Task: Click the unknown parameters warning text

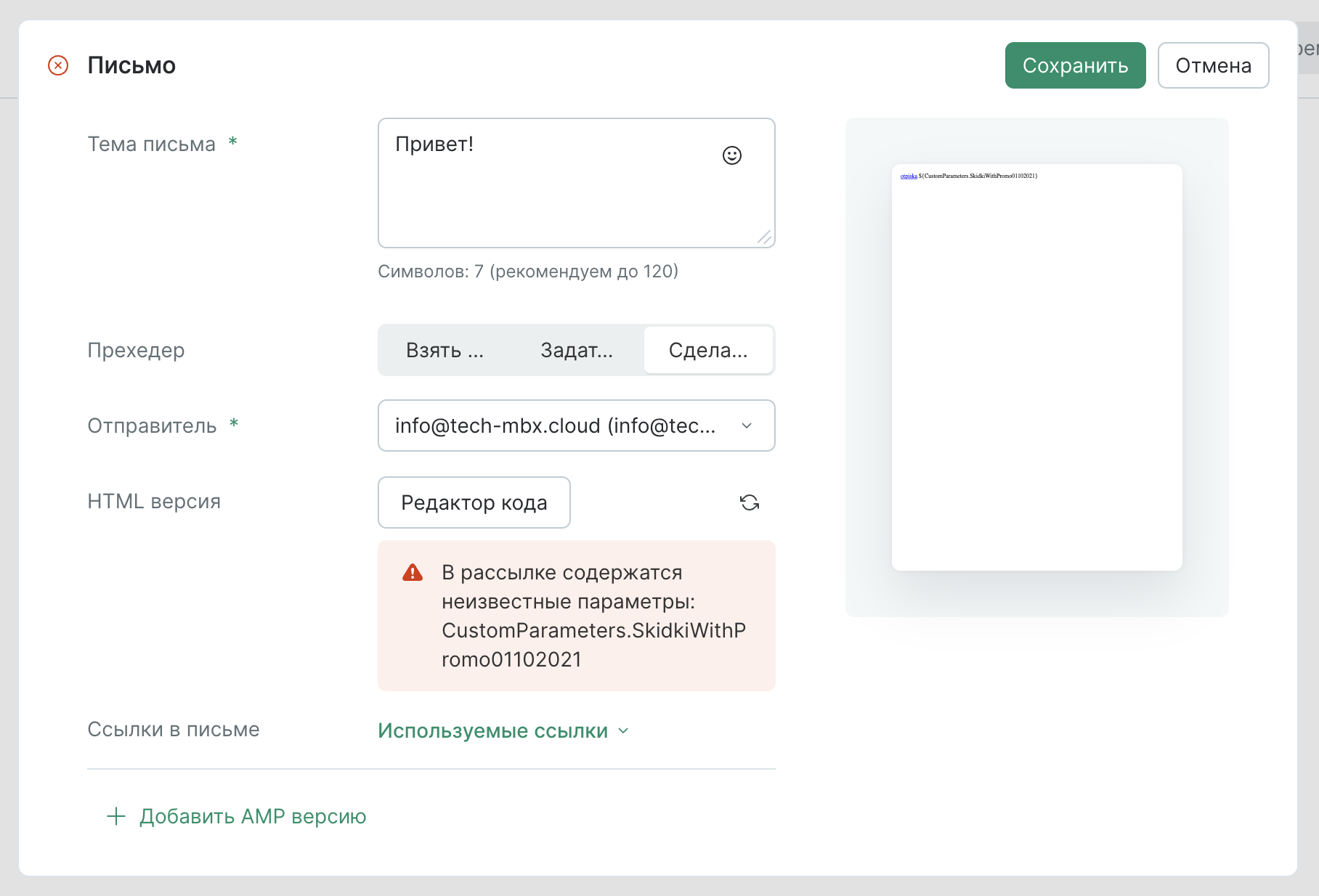Action: coord(594,616)
